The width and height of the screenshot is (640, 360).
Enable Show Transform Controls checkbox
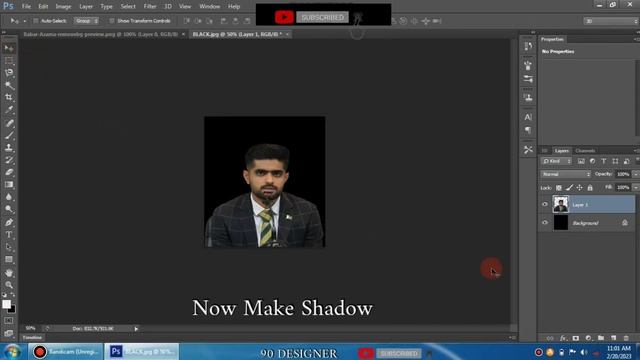tap(111, 21)
